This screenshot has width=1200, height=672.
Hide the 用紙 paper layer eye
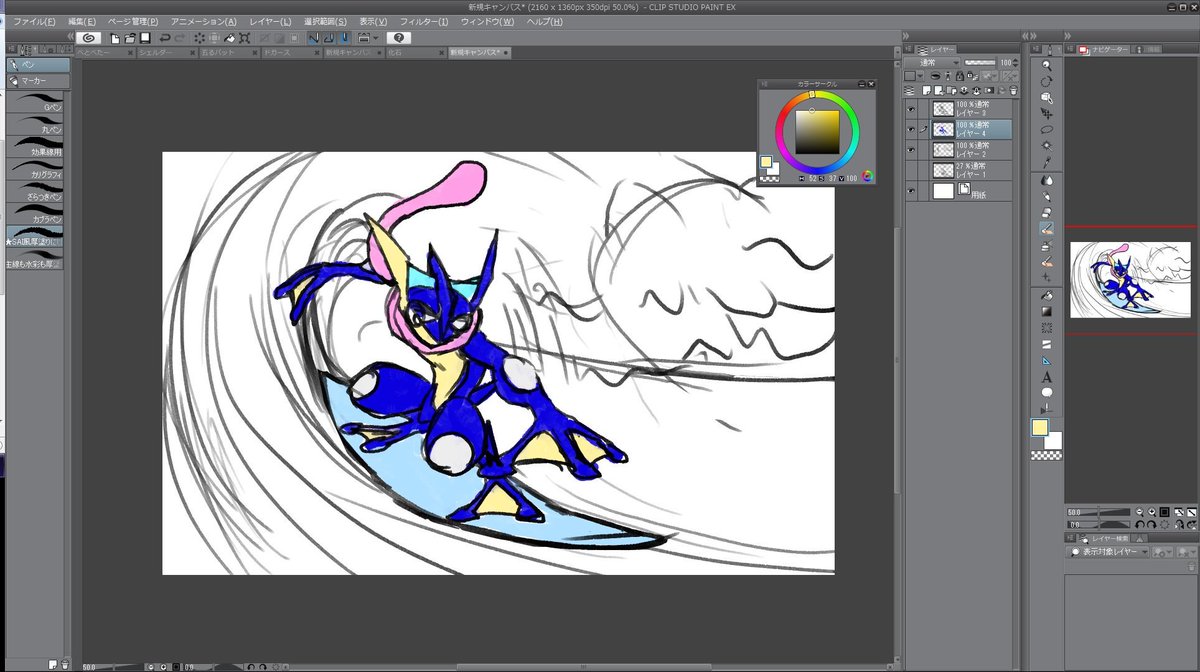pos(911,190)
